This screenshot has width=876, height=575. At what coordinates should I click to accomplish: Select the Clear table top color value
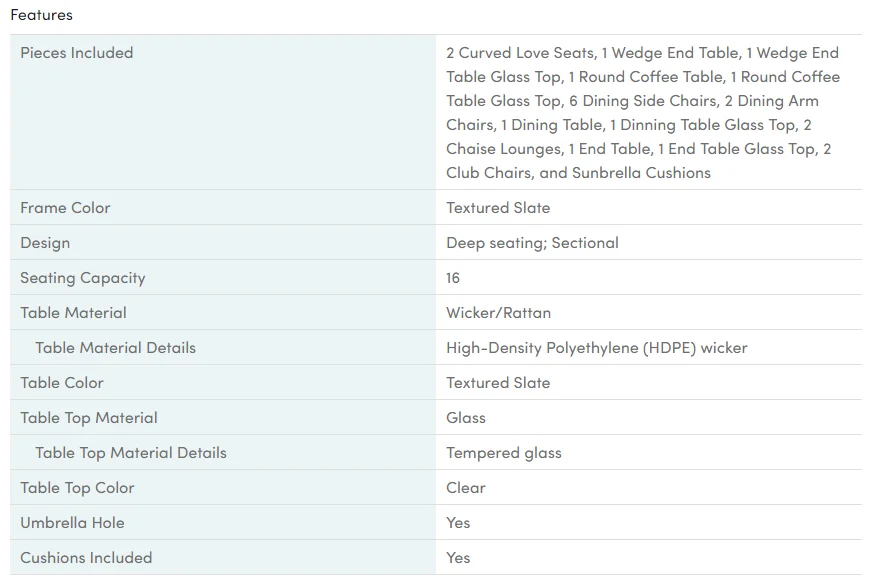(466, 488)
